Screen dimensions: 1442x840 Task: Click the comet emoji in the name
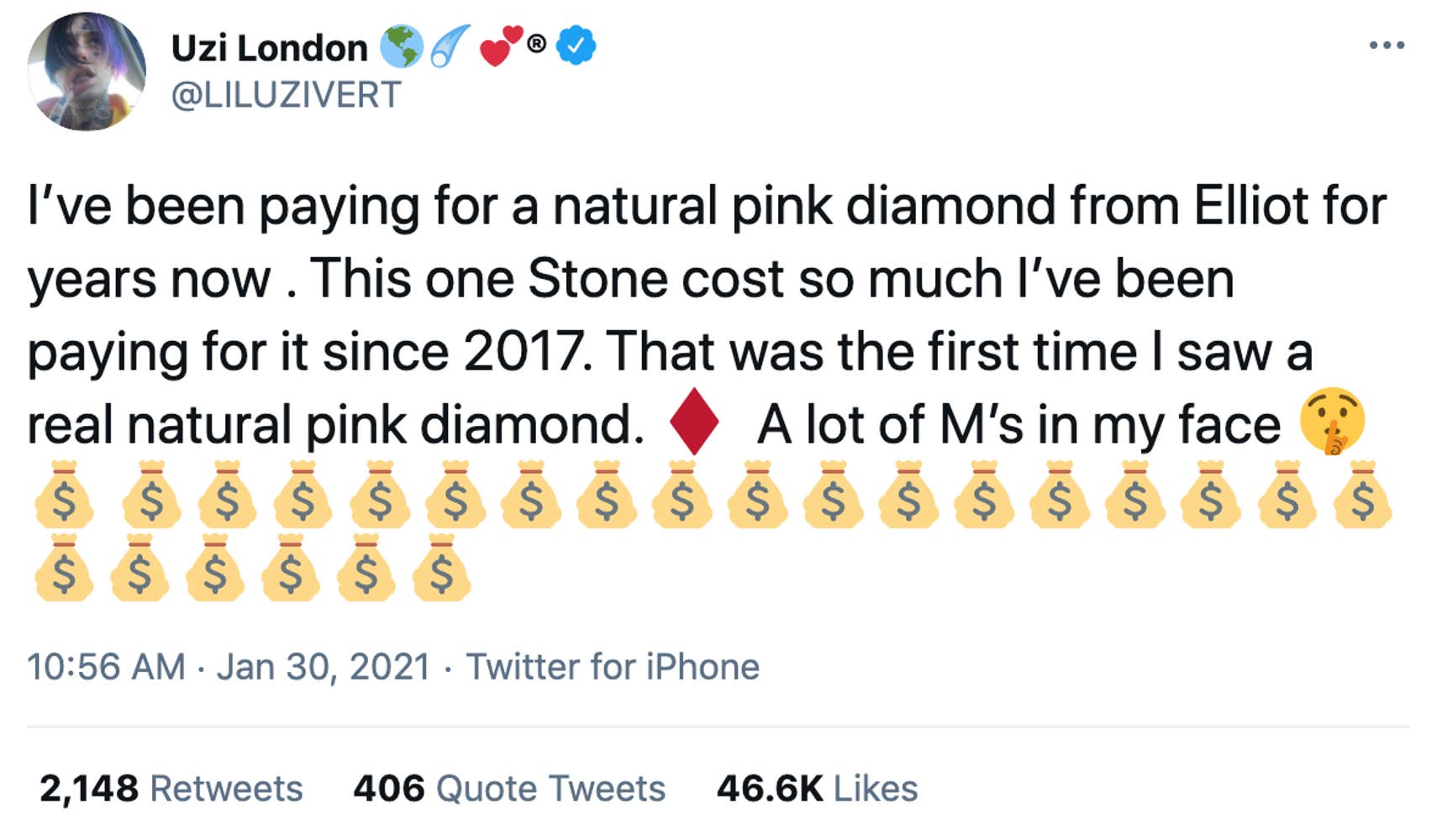pyautogui.click(x=450, y=46)
